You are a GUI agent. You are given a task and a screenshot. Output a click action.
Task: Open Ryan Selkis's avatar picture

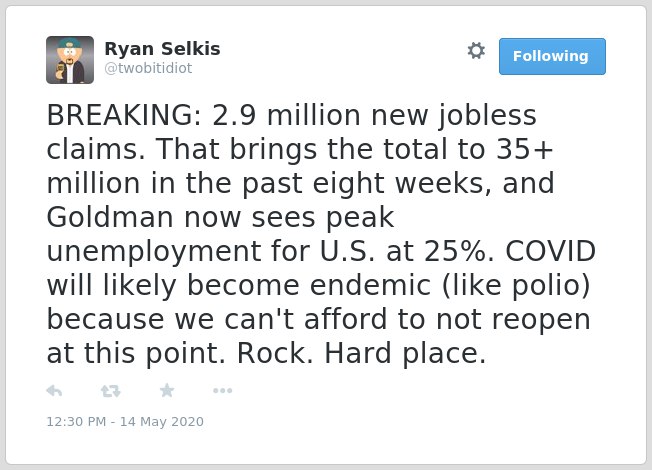[70, 60]
